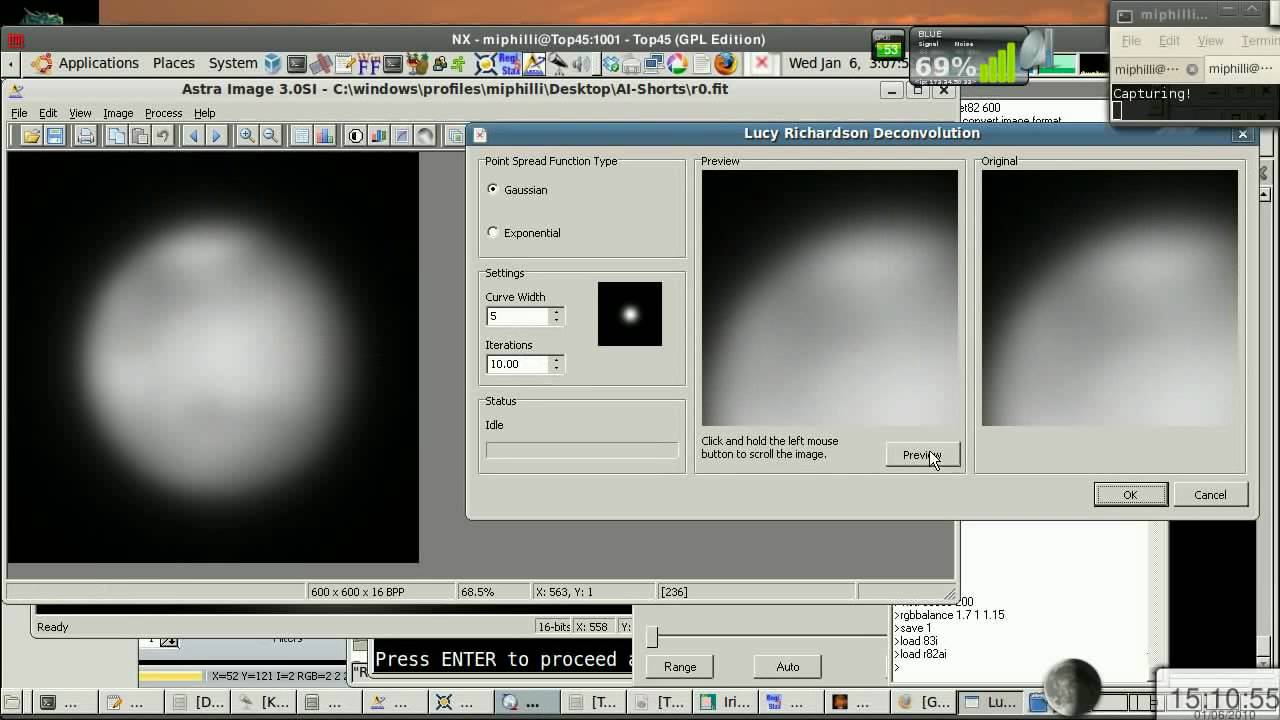This screenshot has width=1280, height=720.
Task: Click the Range button in the background window
Action: (680, 667)
